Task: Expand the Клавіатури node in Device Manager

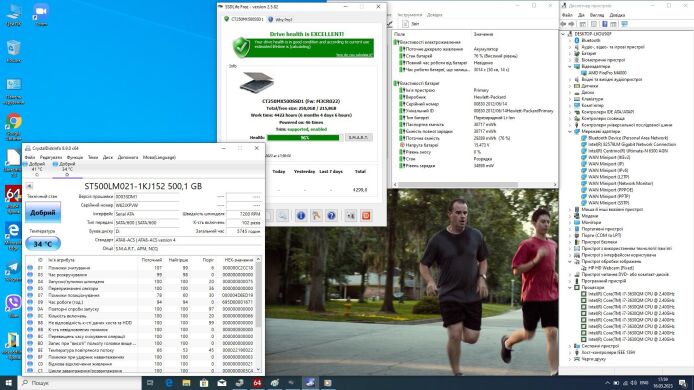Action: pos(570,99)
